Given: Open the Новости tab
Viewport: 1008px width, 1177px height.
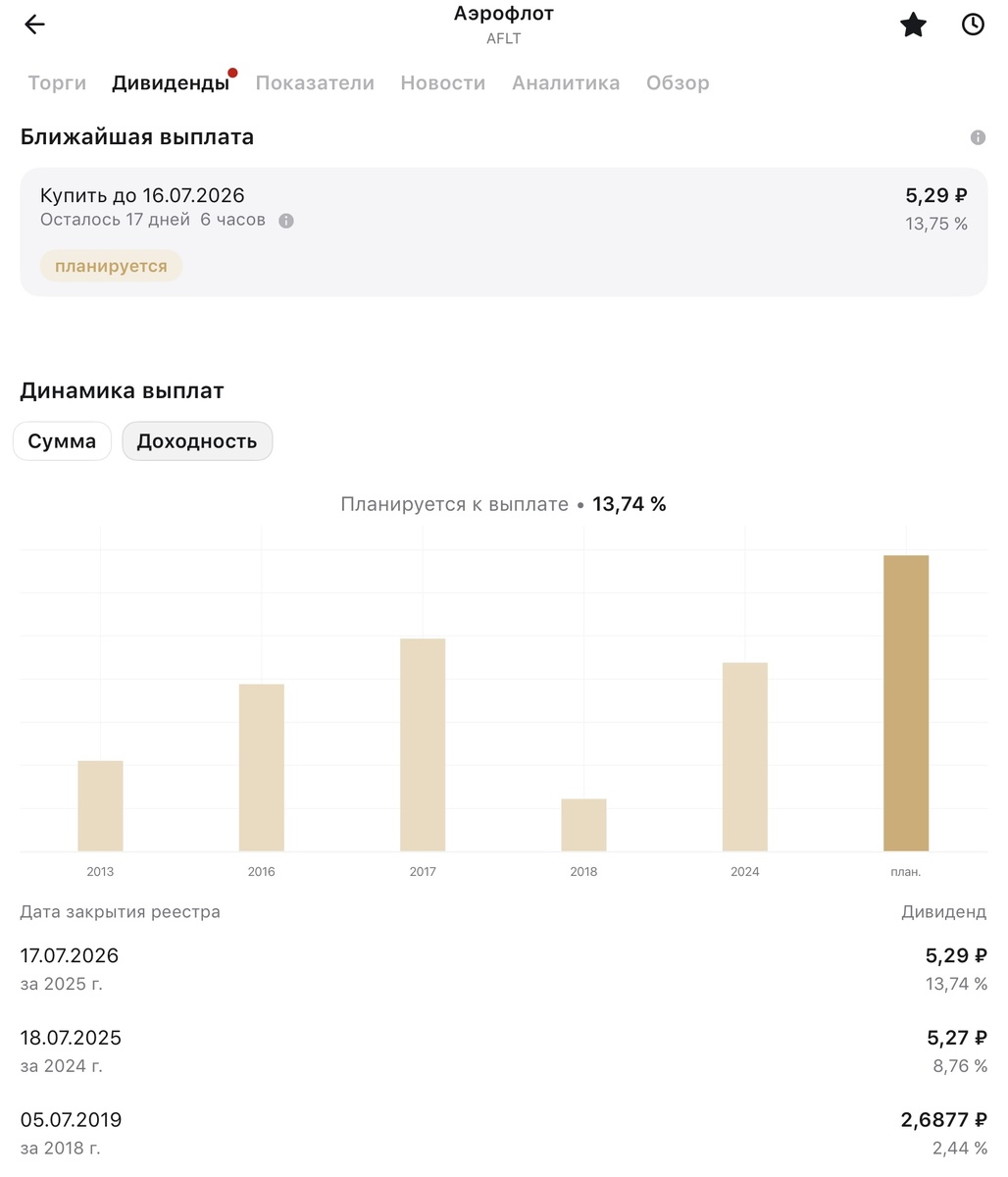Looking at the screenshot, I should [443, 83].
